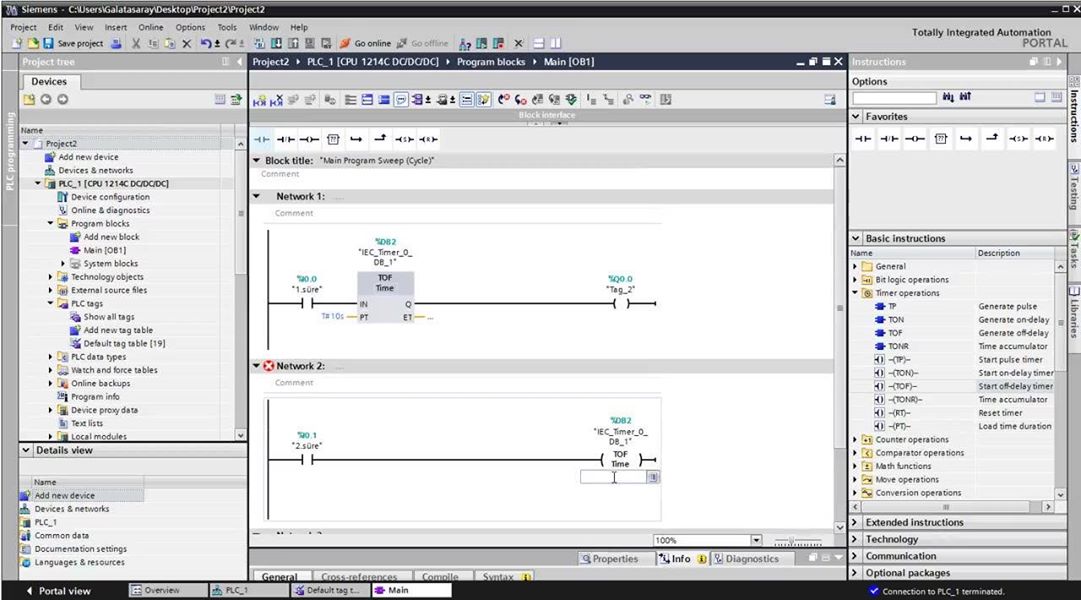Select the %I0.0 contact in Network 1
The width and height of the screenshot is (1081, 600).
pos(307,303)
